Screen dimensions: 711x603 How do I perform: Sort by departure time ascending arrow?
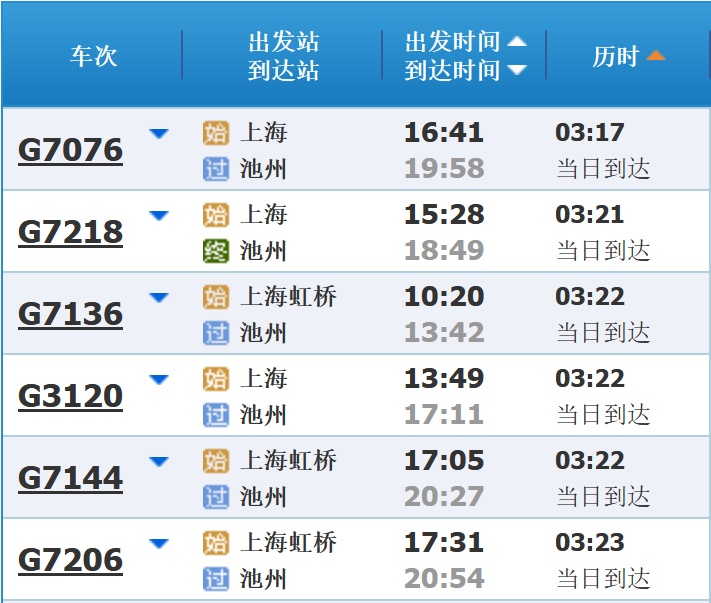tap(516, 42)
